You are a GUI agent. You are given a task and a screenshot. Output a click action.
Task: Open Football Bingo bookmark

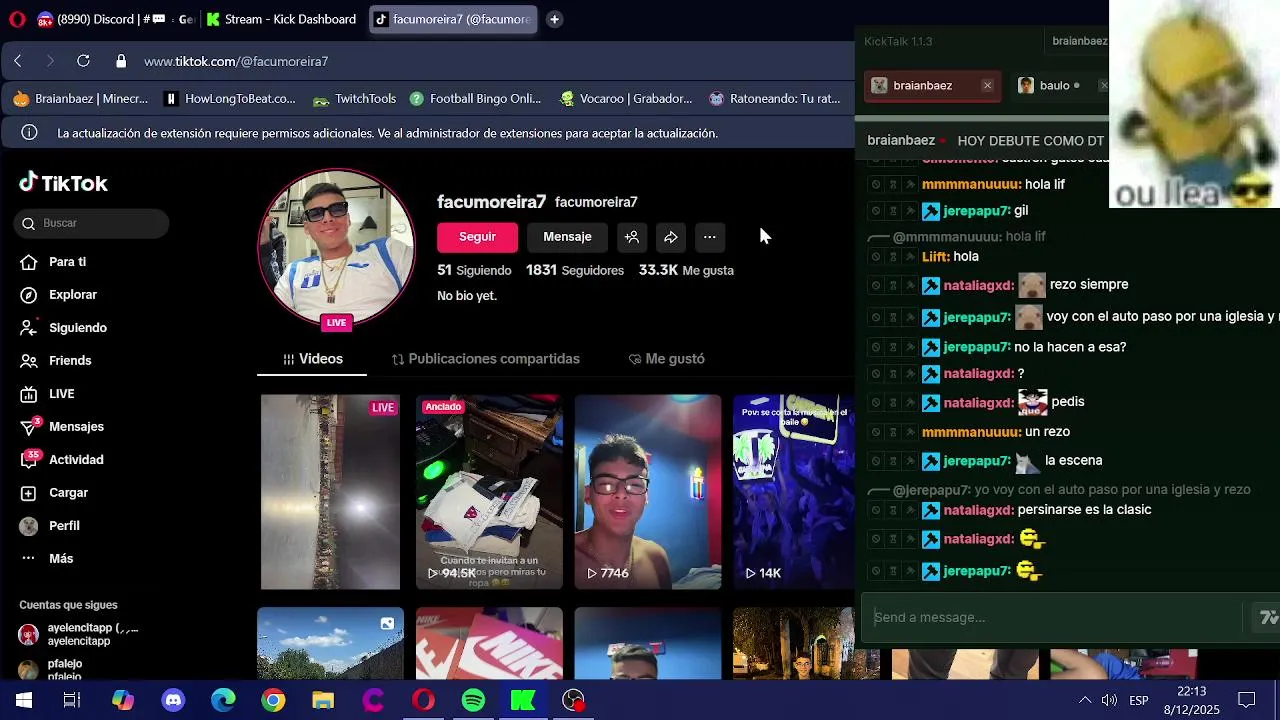(x=474, y=99)
